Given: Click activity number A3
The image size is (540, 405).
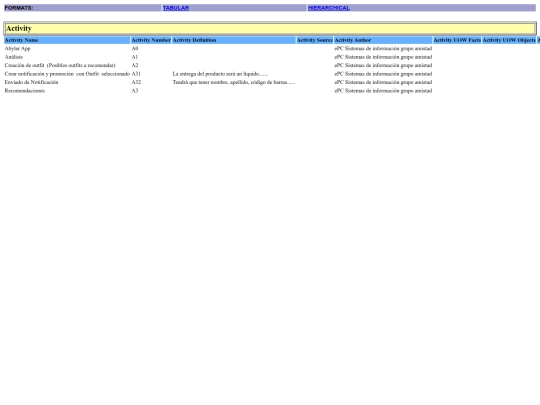Looking at the screenshot, I should pyautogui.click(x=135, y=91).
